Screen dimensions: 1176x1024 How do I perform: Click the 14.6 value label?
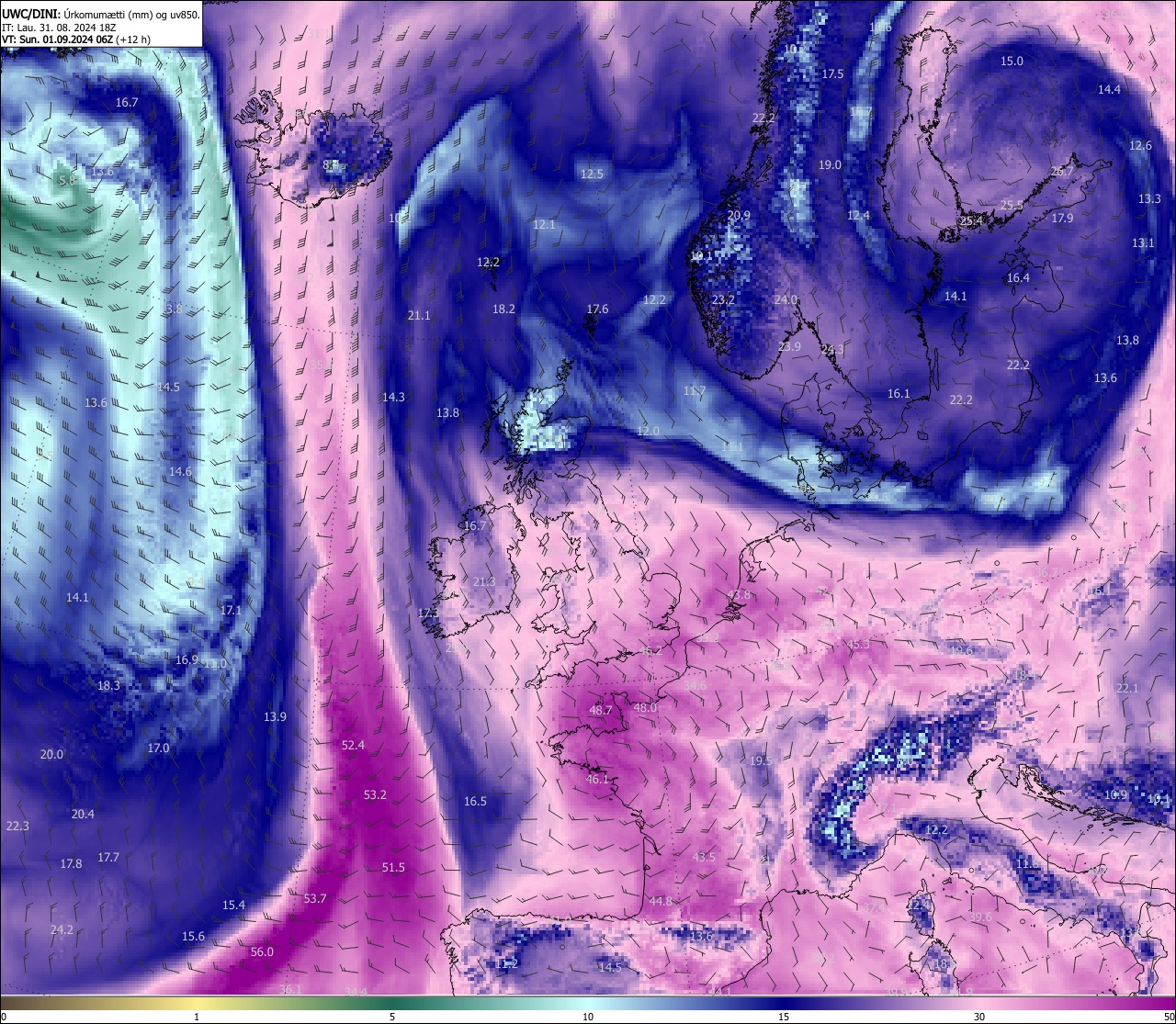(180, 471)
